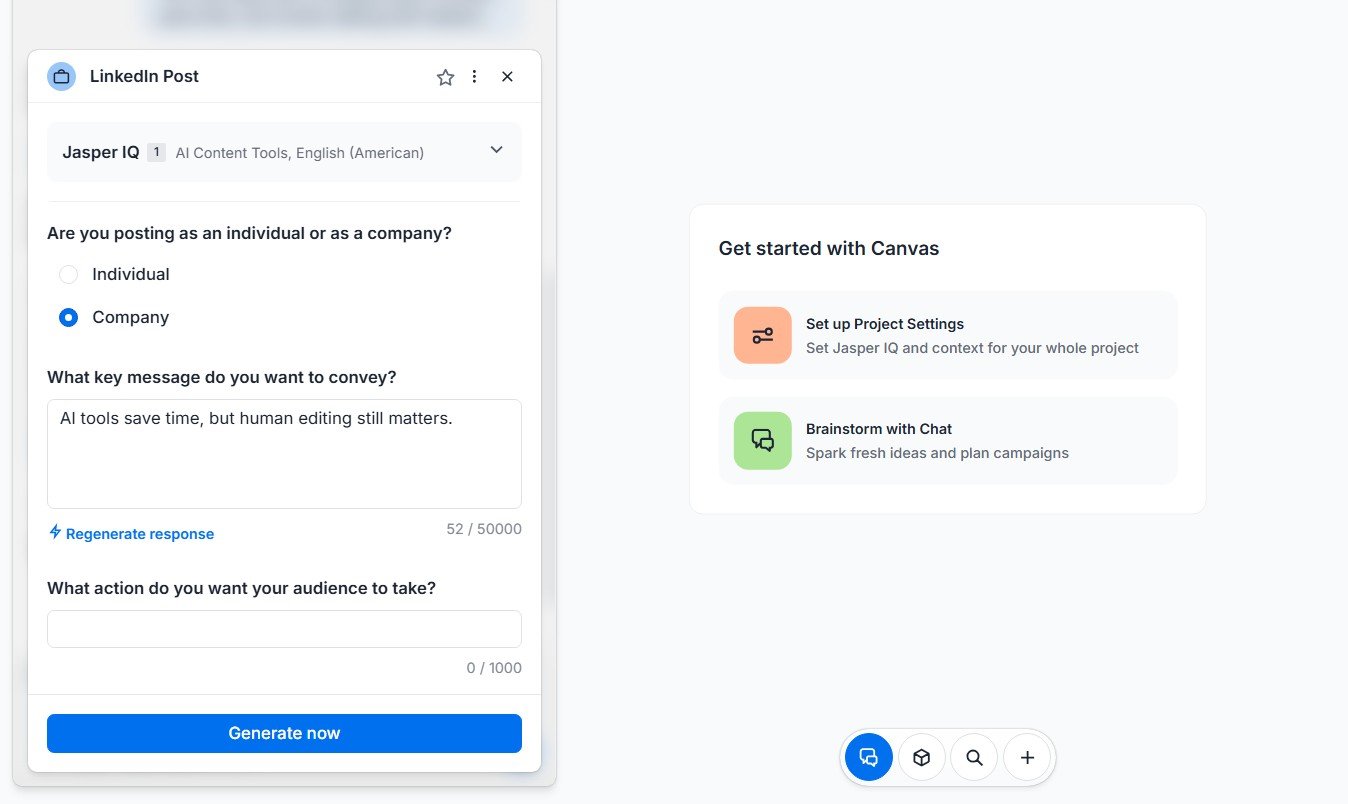Click the 52 / 50000 character counter
This screenshot has height=804, width=1348.
[484, 529]
